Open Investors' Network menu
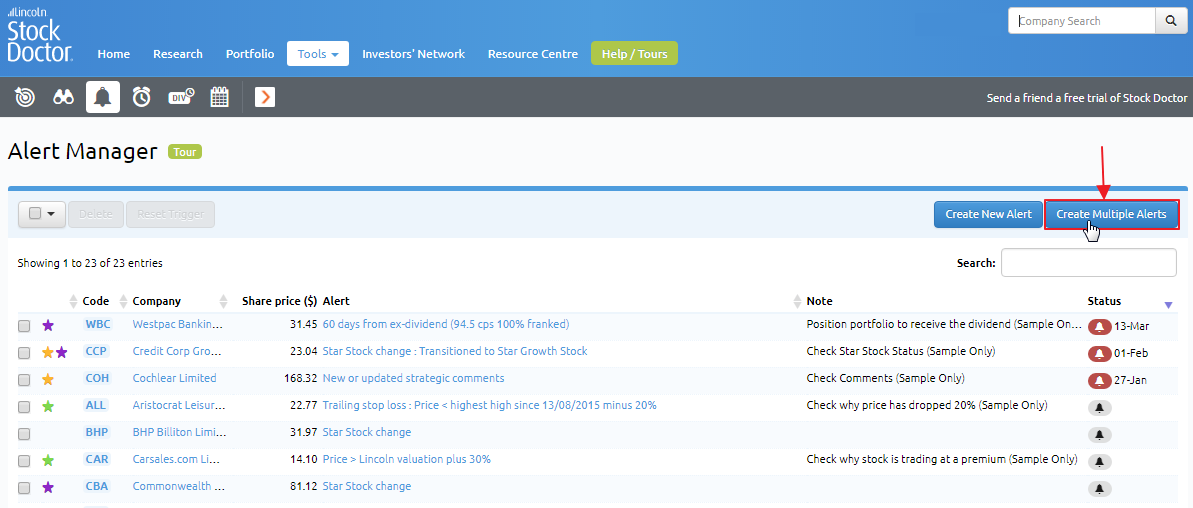Screen dimensions: 1193x508 tap(413, 54)
